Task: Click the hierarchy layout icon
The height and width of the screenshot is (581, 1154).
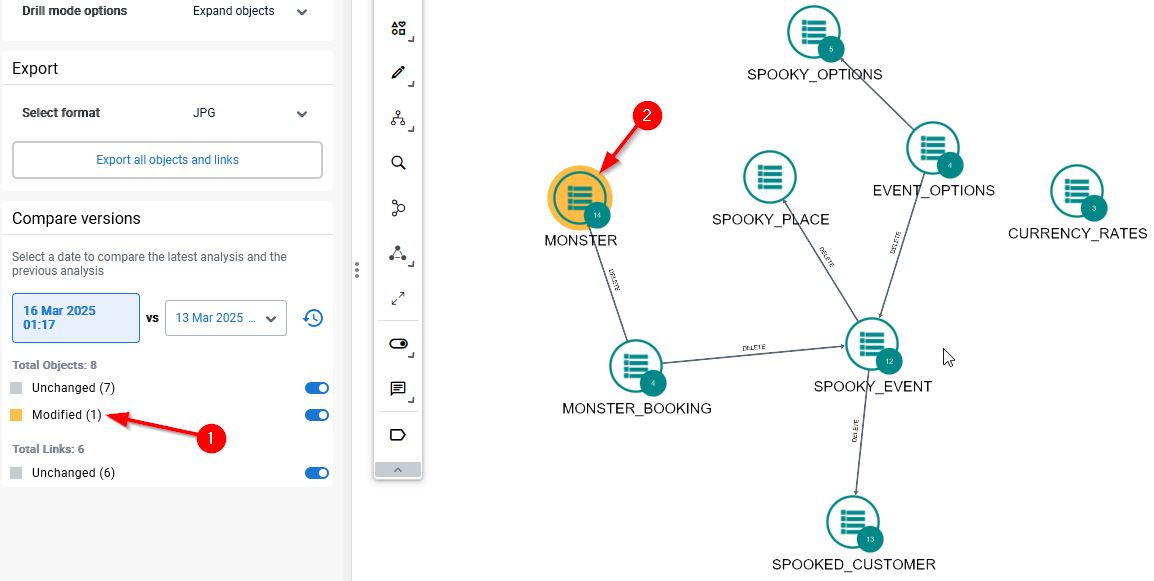Action: click(x=398, y=119)
